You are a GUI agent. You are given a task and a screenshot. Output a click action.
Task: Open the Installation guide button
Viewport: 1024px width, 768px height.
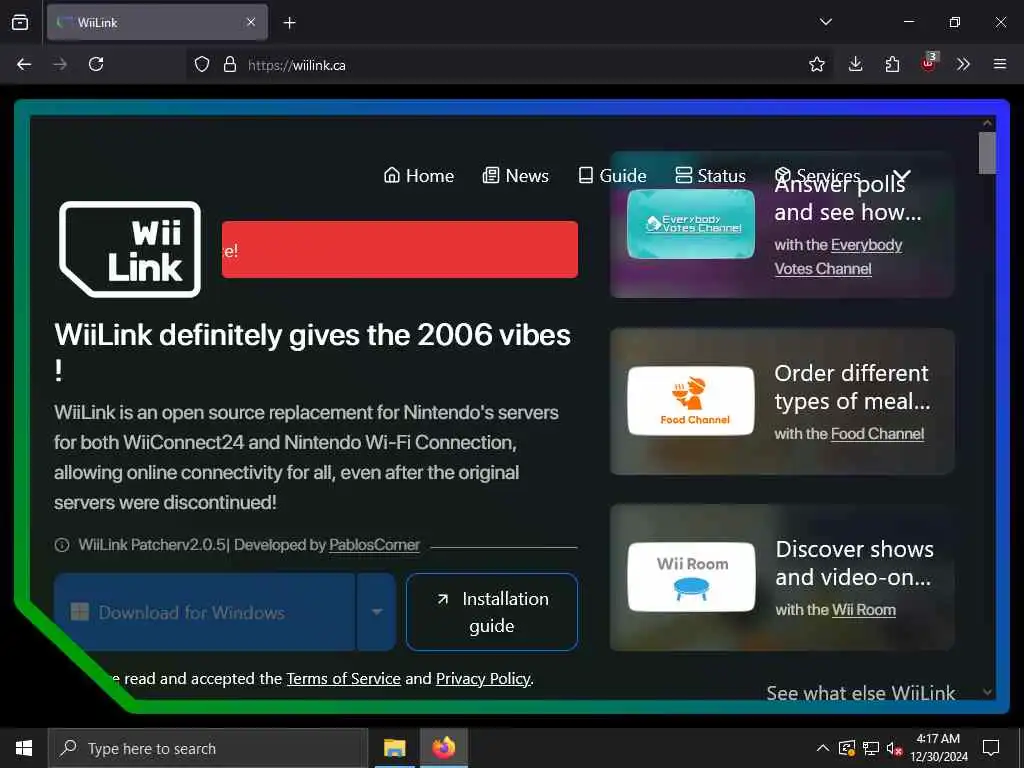(492, 612)
